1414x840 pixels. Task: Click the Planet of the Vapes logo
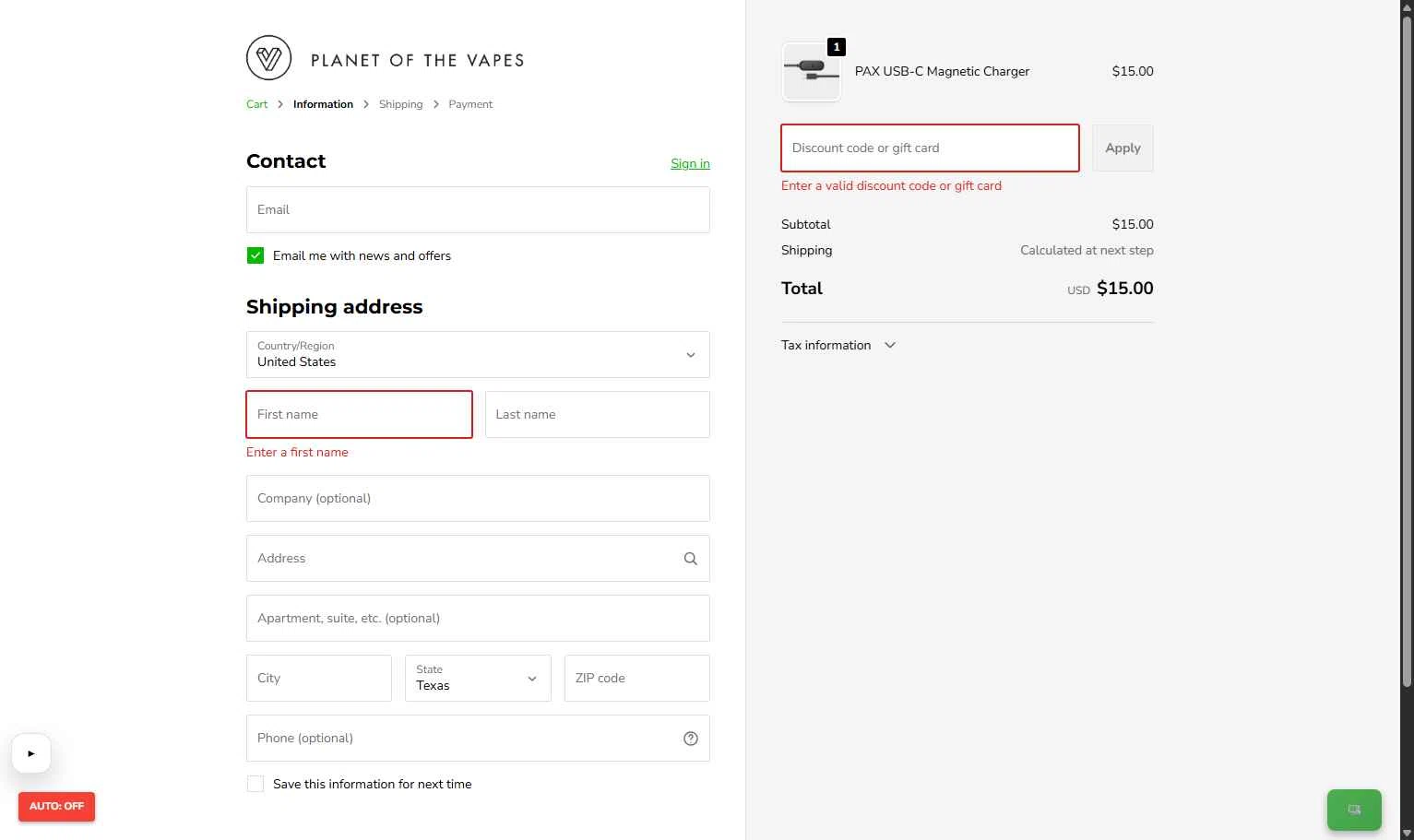tap(385, 59)
